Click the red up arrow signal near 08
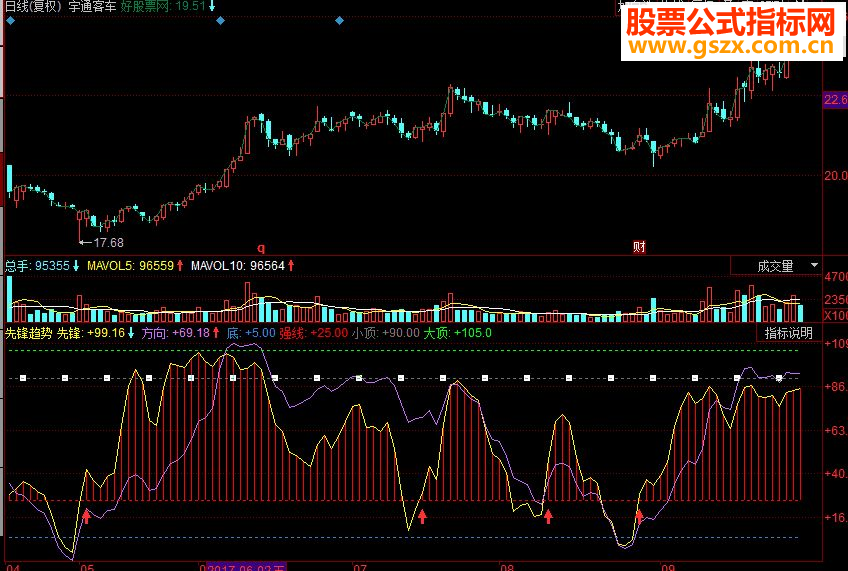848x571 pixels. click(x=548, y=516)
